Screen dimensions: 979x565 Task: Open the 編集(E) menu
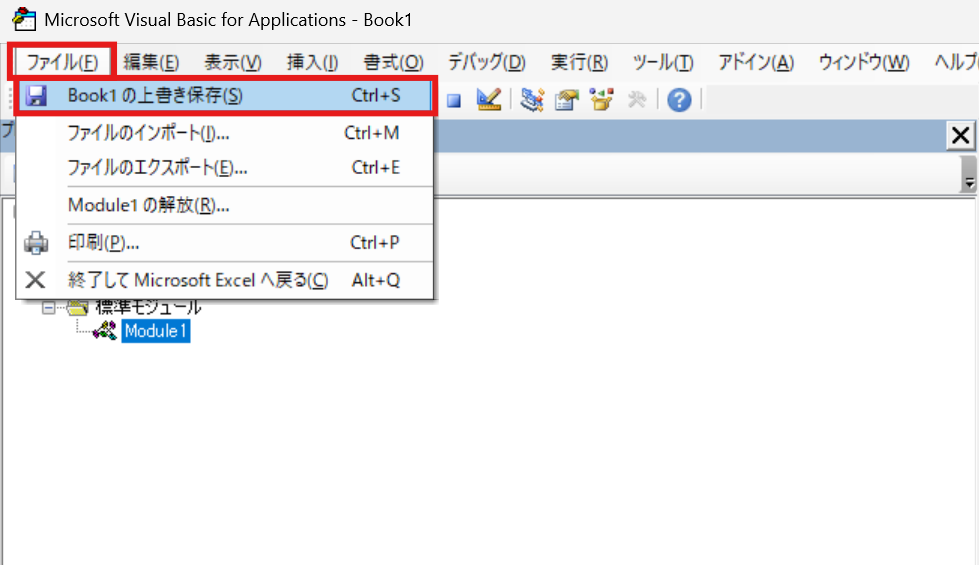click(151, 62)
